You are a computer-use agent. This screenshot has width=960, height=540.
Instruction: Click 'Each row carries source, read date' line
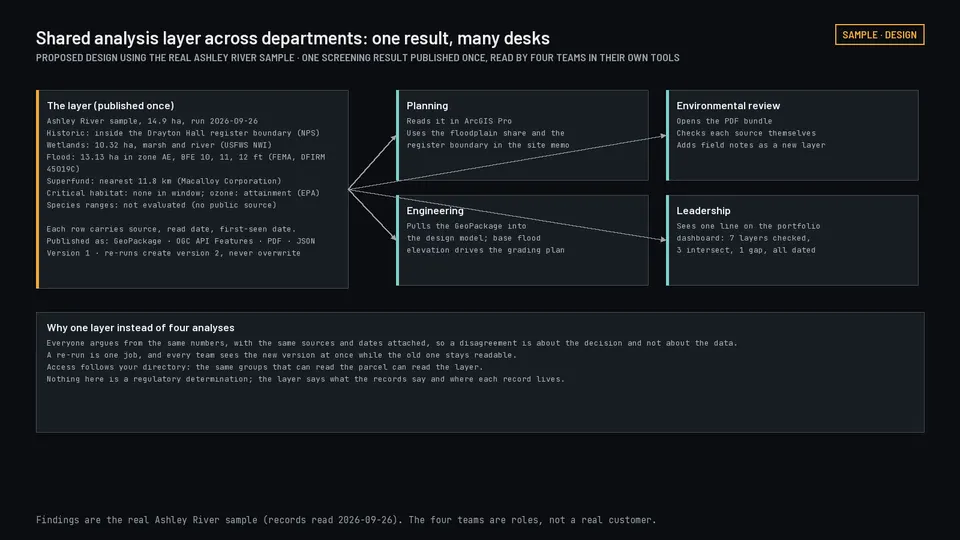171,229
